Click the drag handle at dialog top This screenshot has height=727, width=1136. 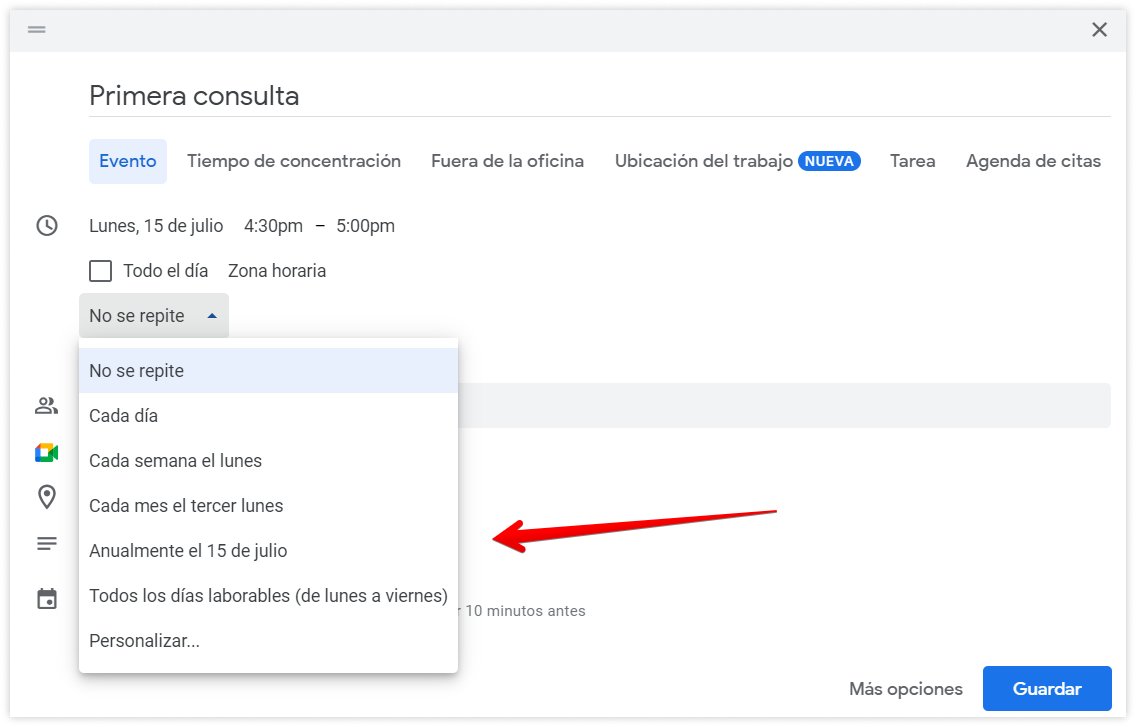tap(37, 30)
